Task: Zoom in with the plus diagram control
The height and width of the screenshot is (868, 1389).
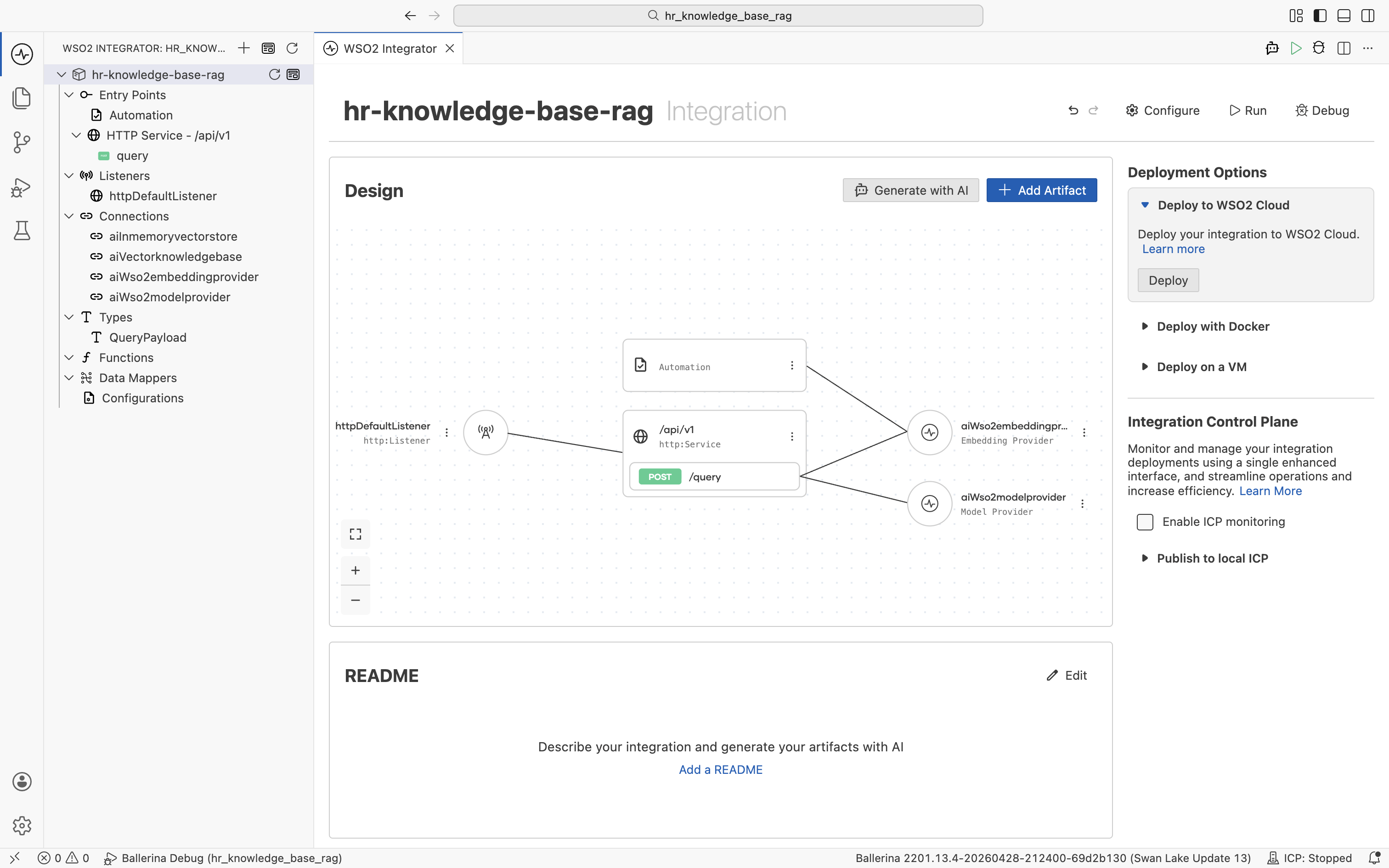Action: (x=355, y=570)
